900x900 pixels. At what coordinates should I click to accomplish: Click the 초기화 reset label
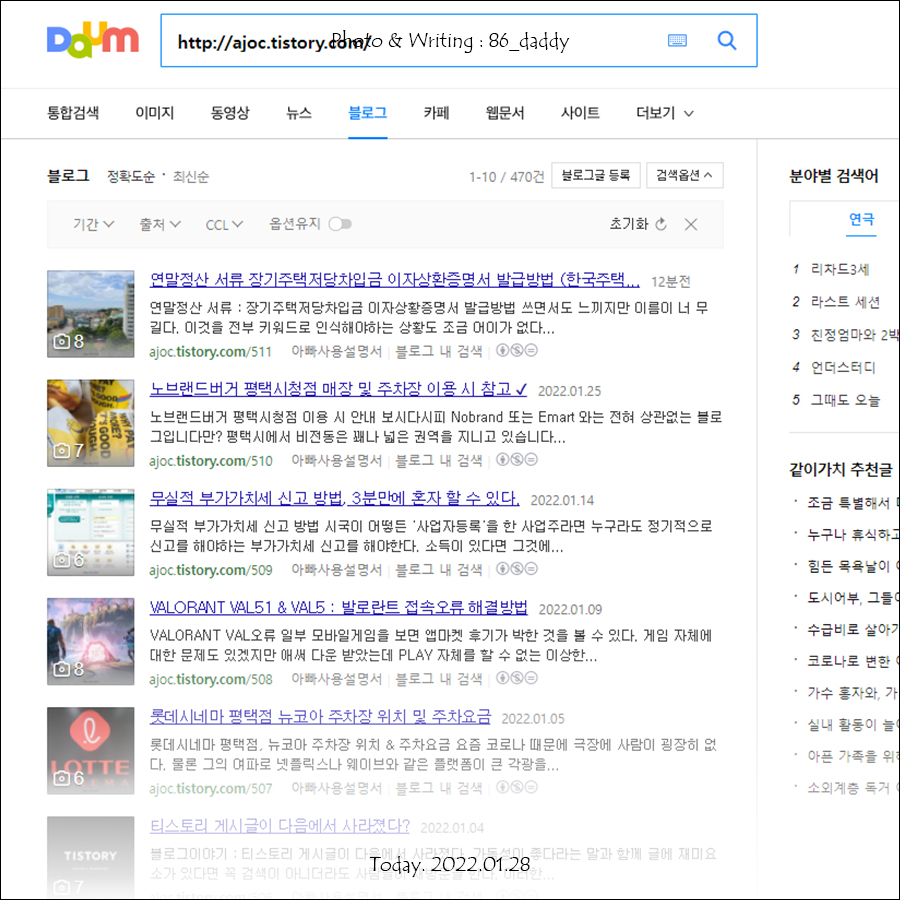point(629,224)
